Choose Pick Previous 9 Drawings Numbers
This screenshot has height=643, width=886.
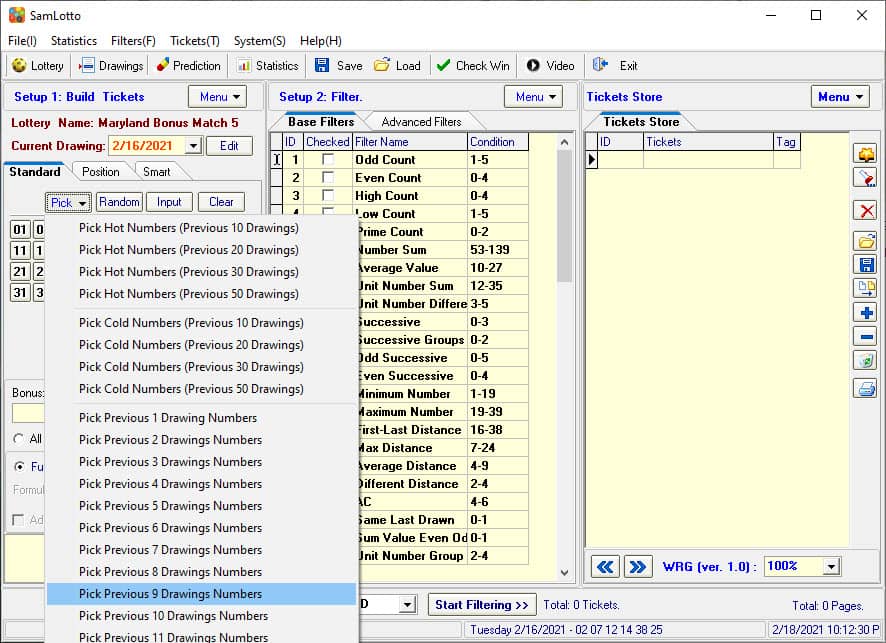point(202,594)
